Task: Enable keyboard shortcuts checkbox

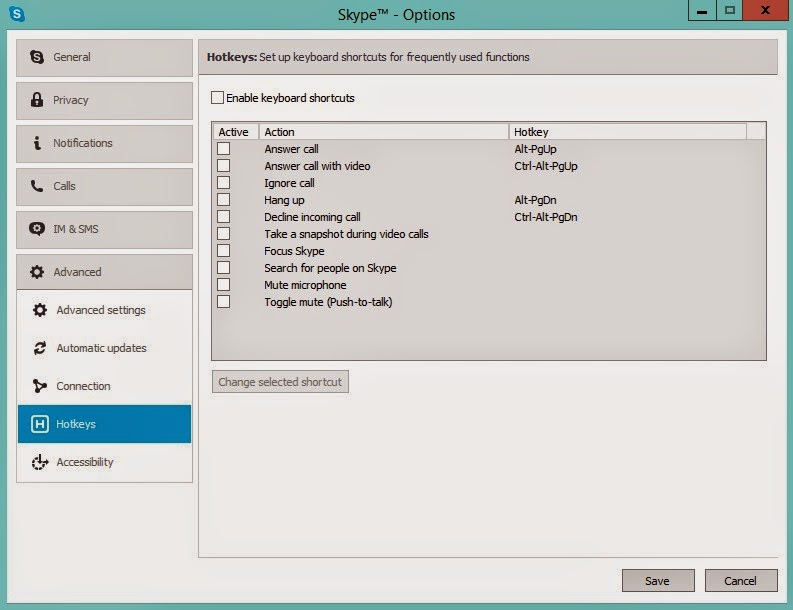Action: 217,98
